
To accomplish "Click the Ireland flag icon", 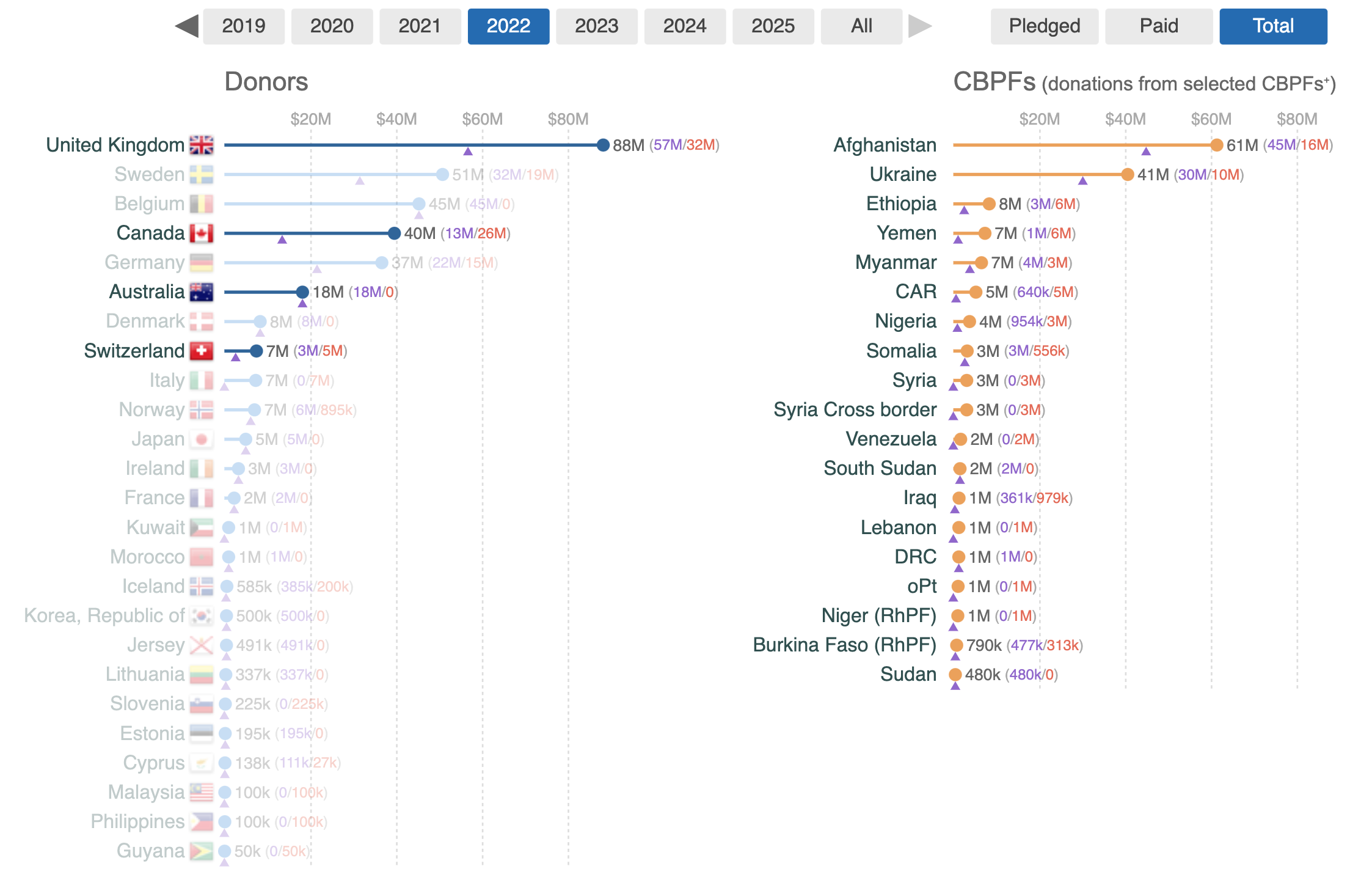I will point(201,468).
